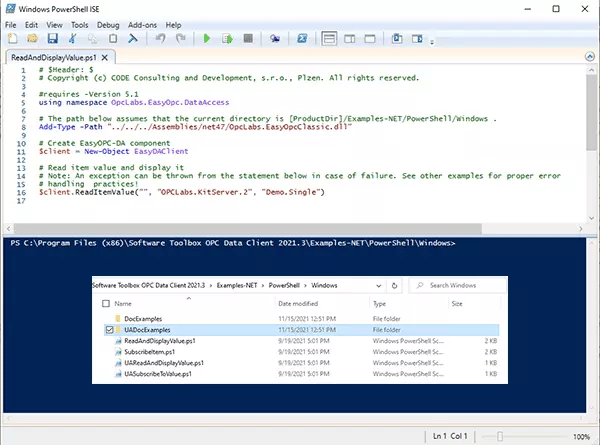Click the Open script folder icon
600x445 pixels.
[x=30, y=38]
